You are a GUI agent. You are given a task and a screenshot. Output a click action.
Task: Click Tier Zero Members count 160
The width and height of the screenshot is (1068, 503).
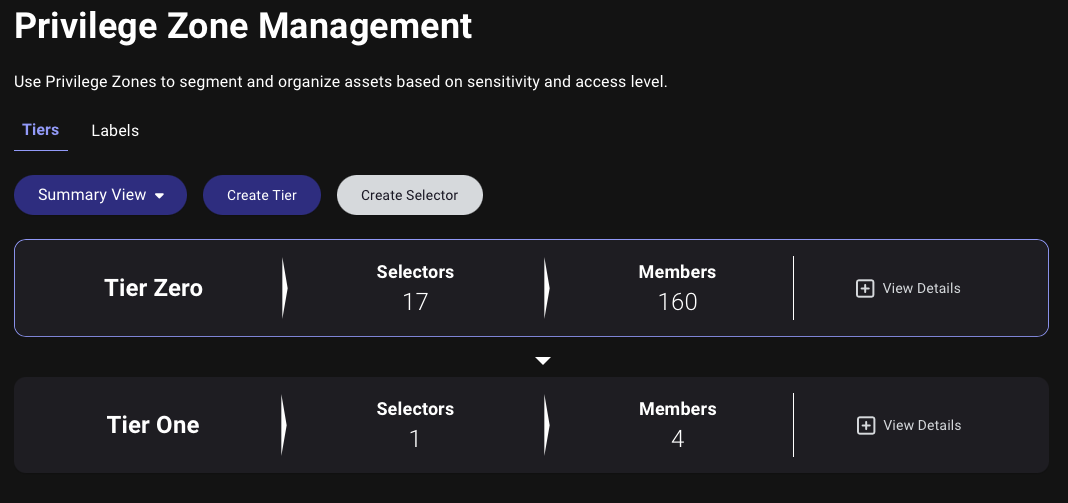pyautogui.click(x=678, y=301)
